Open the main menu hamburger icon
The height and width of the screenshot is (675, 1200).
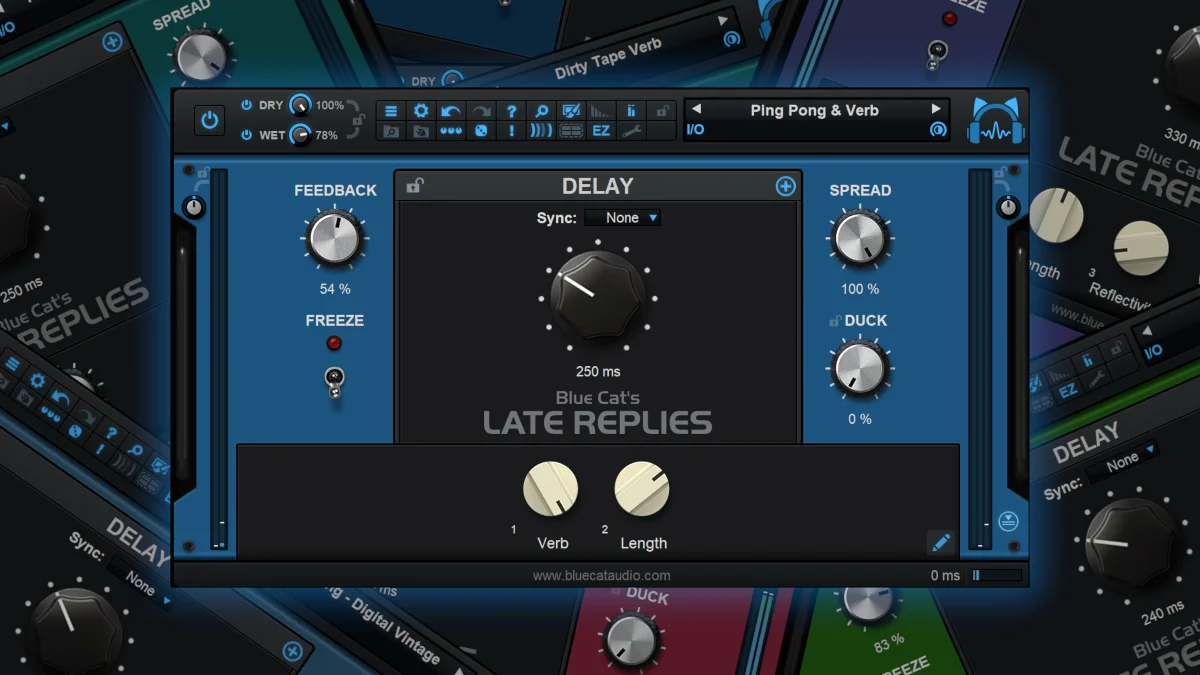coord(391,111)
